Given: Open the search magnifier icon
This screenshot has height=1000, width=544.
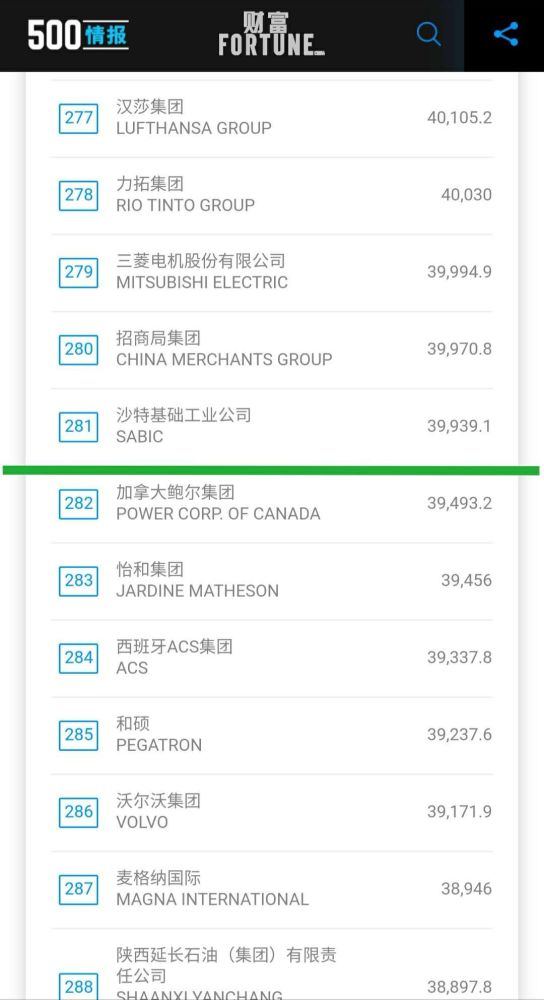Looking at the screenshot, I should tap(429, 34).
